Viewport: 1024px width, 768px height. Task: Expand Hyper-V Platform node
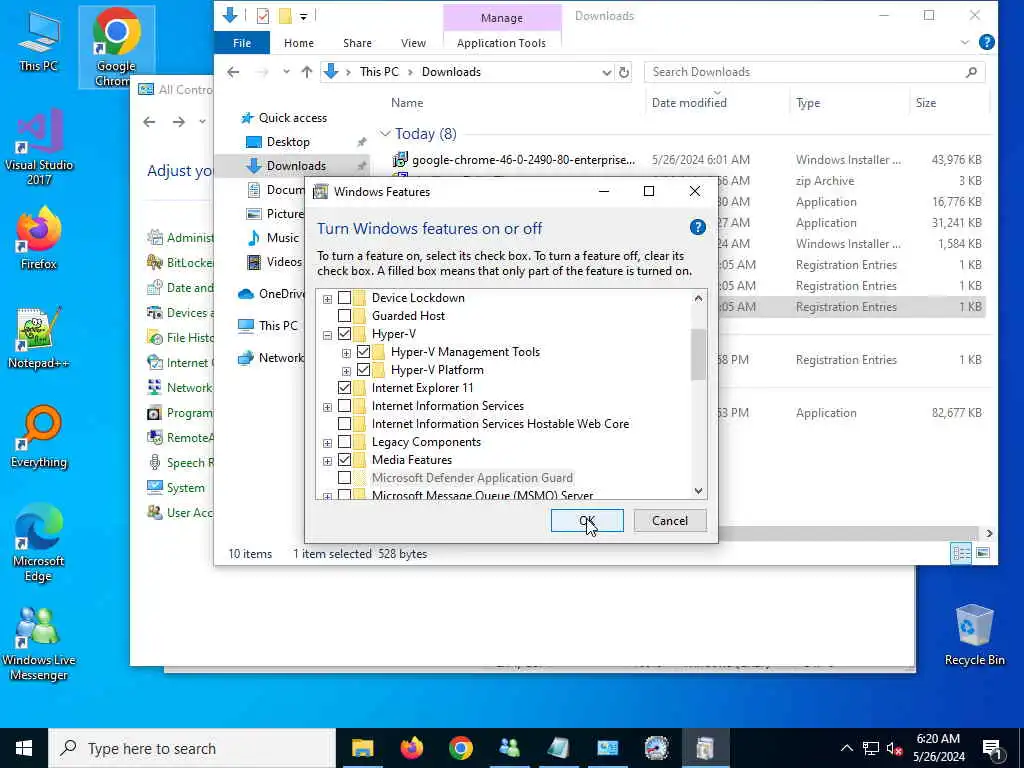click(346, 371)
